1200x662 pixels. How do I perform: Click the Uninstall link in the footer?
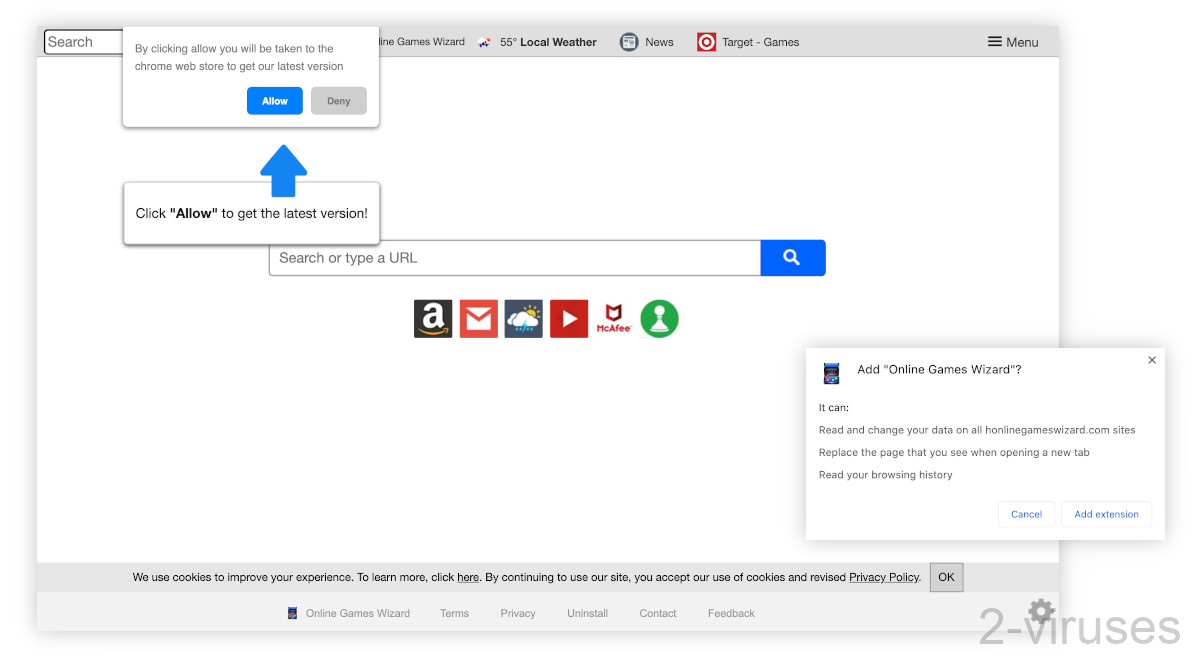tap(587, 613)
